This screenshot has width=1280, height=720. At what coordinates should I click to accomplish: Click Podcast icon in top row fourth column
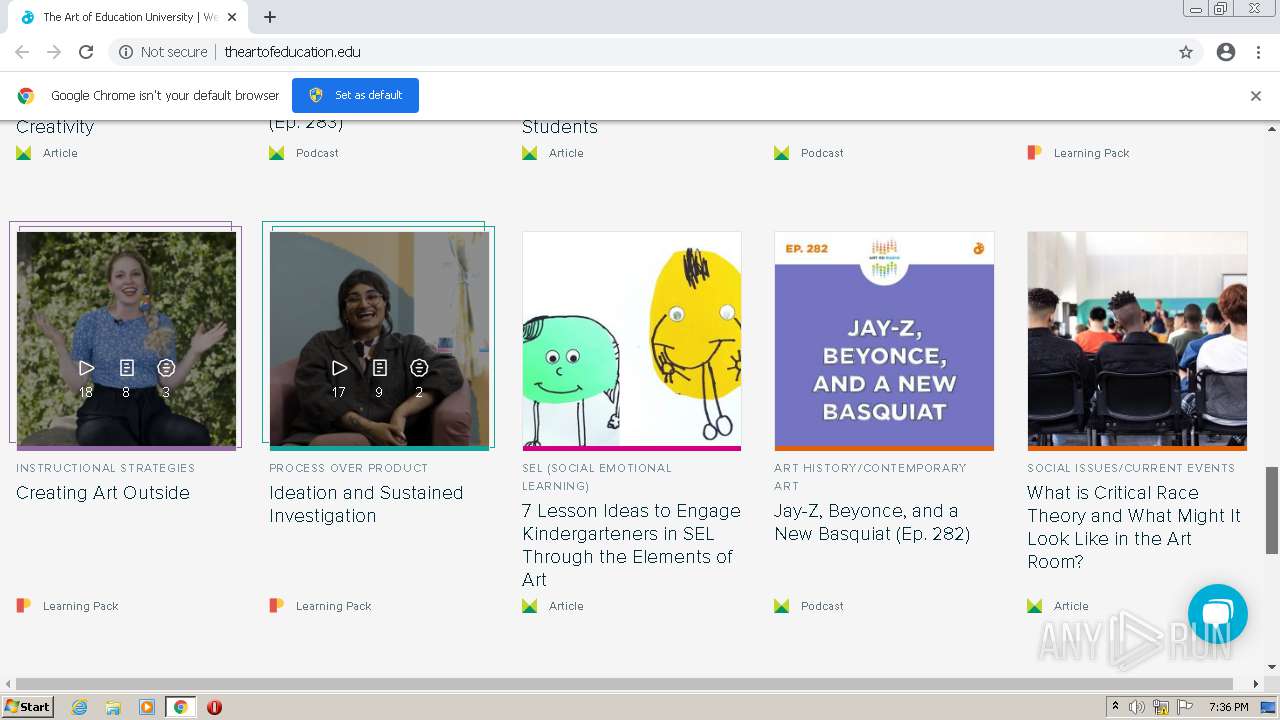[782, 153]
